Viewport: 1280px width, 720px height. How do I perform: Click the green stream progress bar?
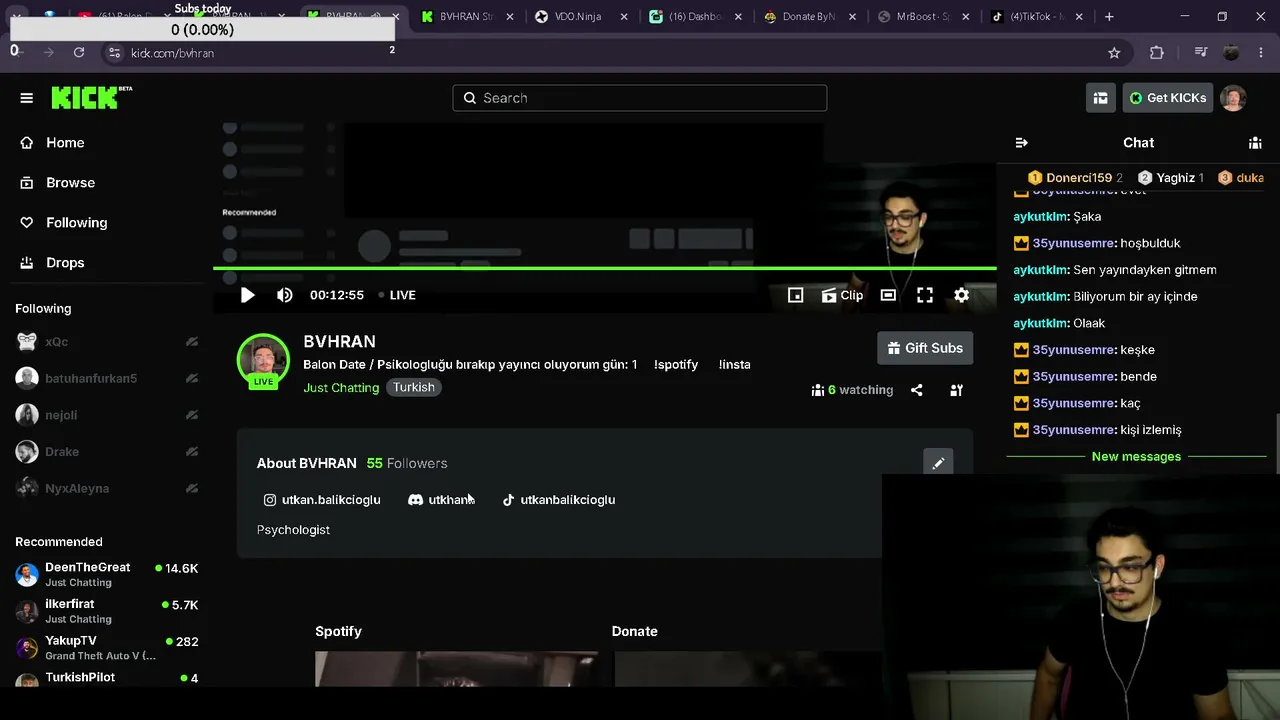[605, 268]
